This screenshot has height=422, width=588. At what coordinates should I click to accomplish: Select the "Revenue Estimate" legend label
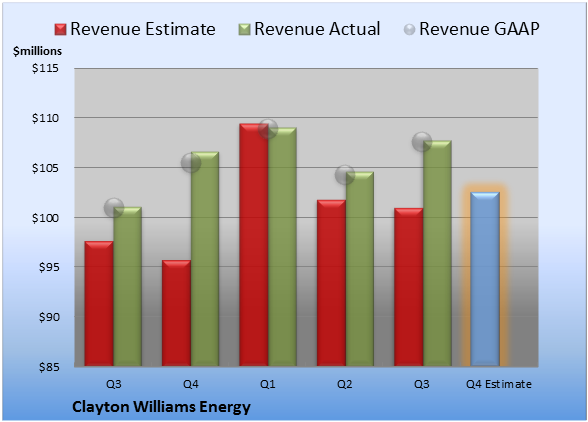tap(143, 29)
